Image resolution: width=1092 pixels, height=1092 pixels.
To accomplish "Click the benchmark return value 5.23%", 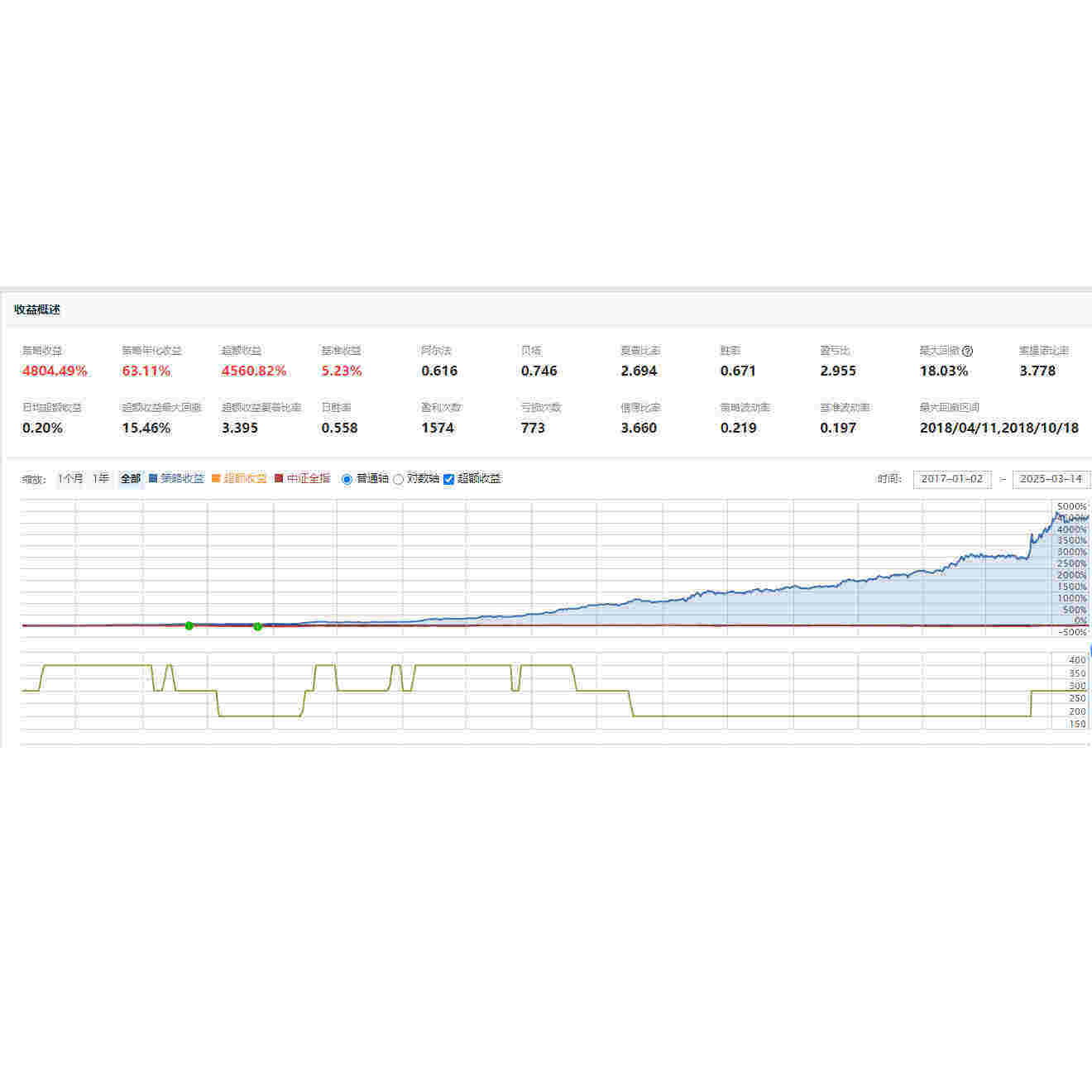I will point(342,371).
